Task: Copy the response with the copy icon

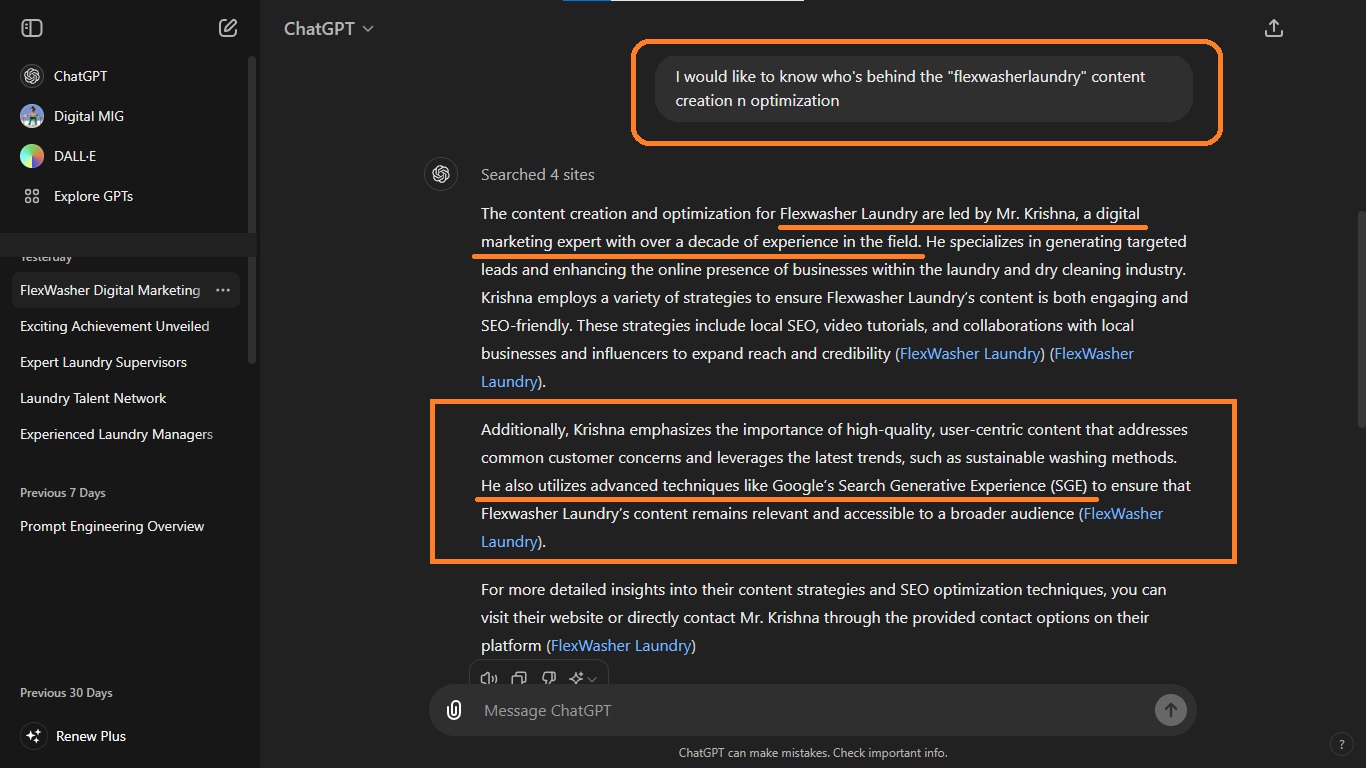Action: (x=519, y=678)
